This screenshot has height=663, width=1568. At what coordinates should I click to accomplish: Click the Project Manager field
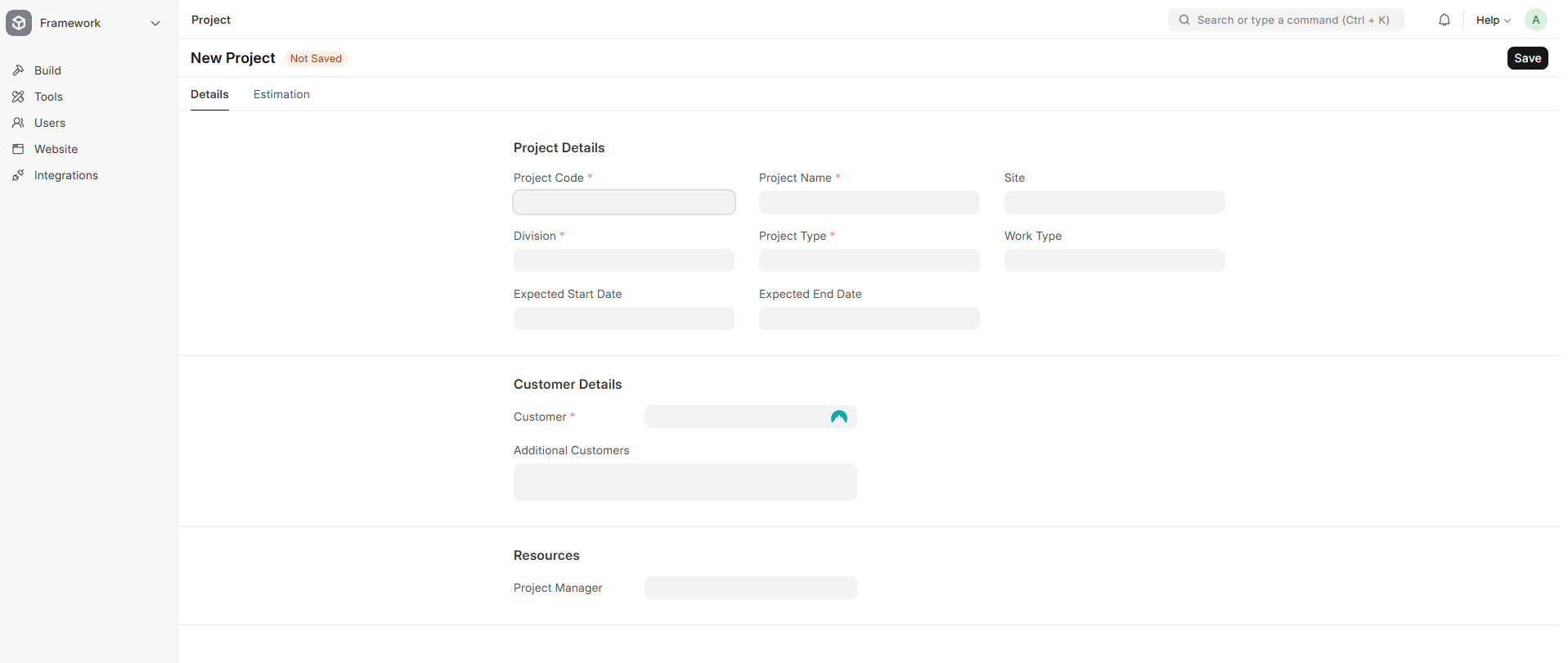pyautogui.click(x=750, y=588)
